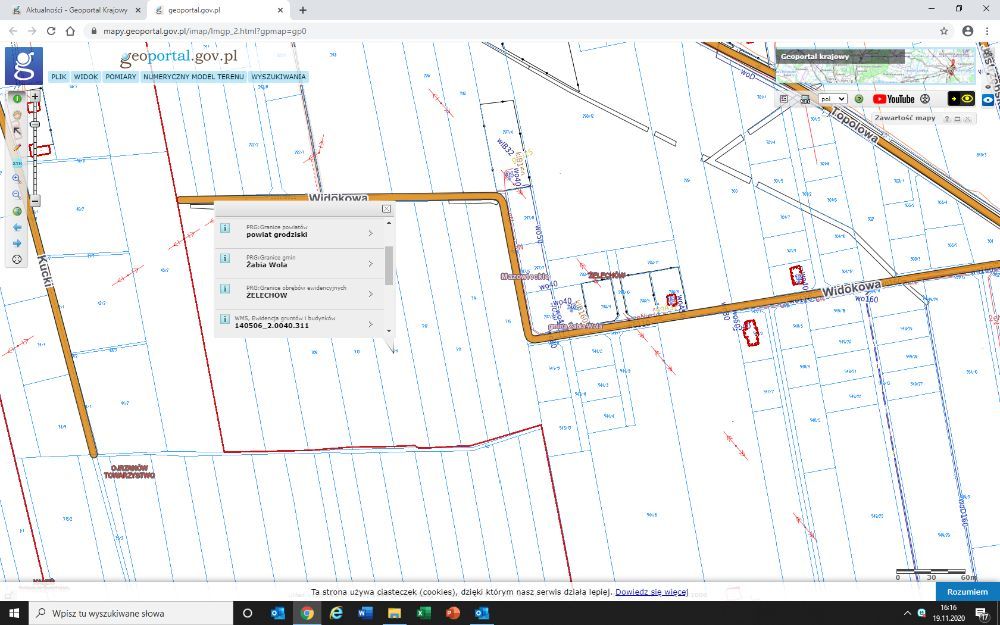Viewport: 1000px width, 625px height.
Task: Go to next map view arrow
Action: pyautogui.click(x=17, y=243)
